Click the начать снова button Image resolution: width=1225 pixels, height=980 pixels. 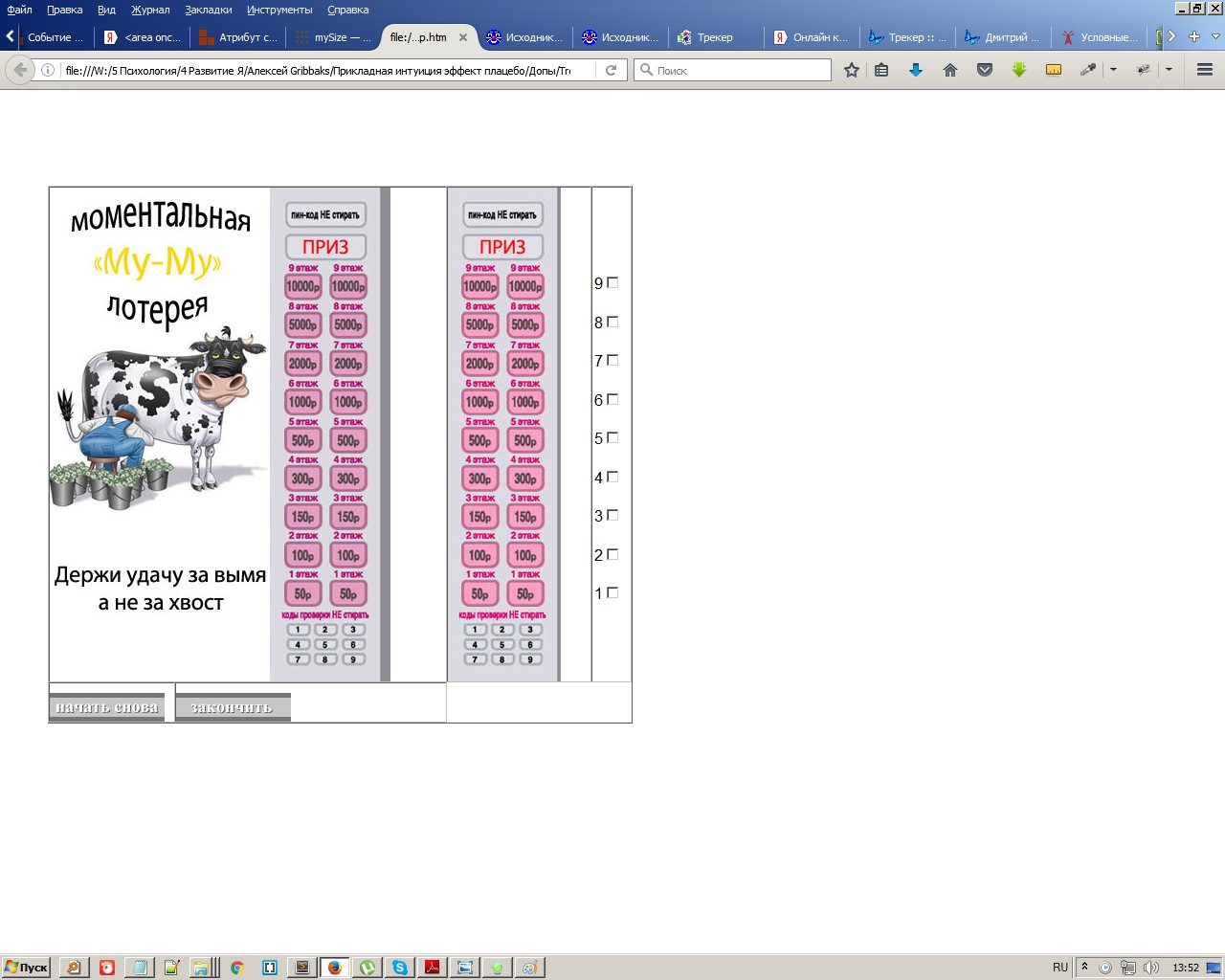[107, 707]
